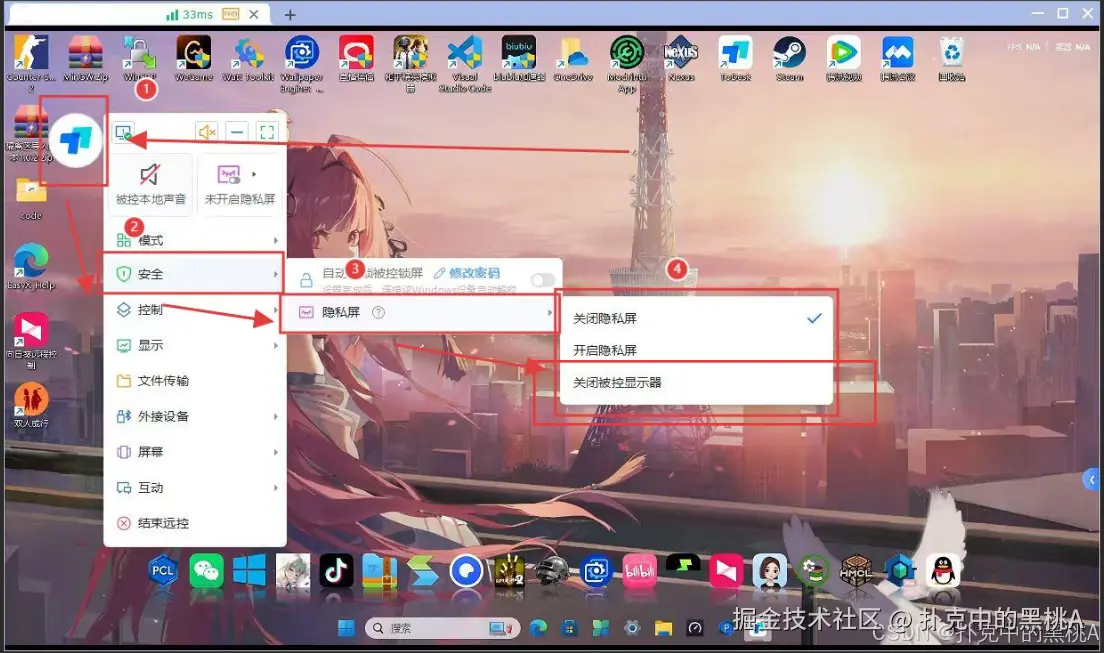Click the FHD resolution badge in the tab

pos(230,14)
